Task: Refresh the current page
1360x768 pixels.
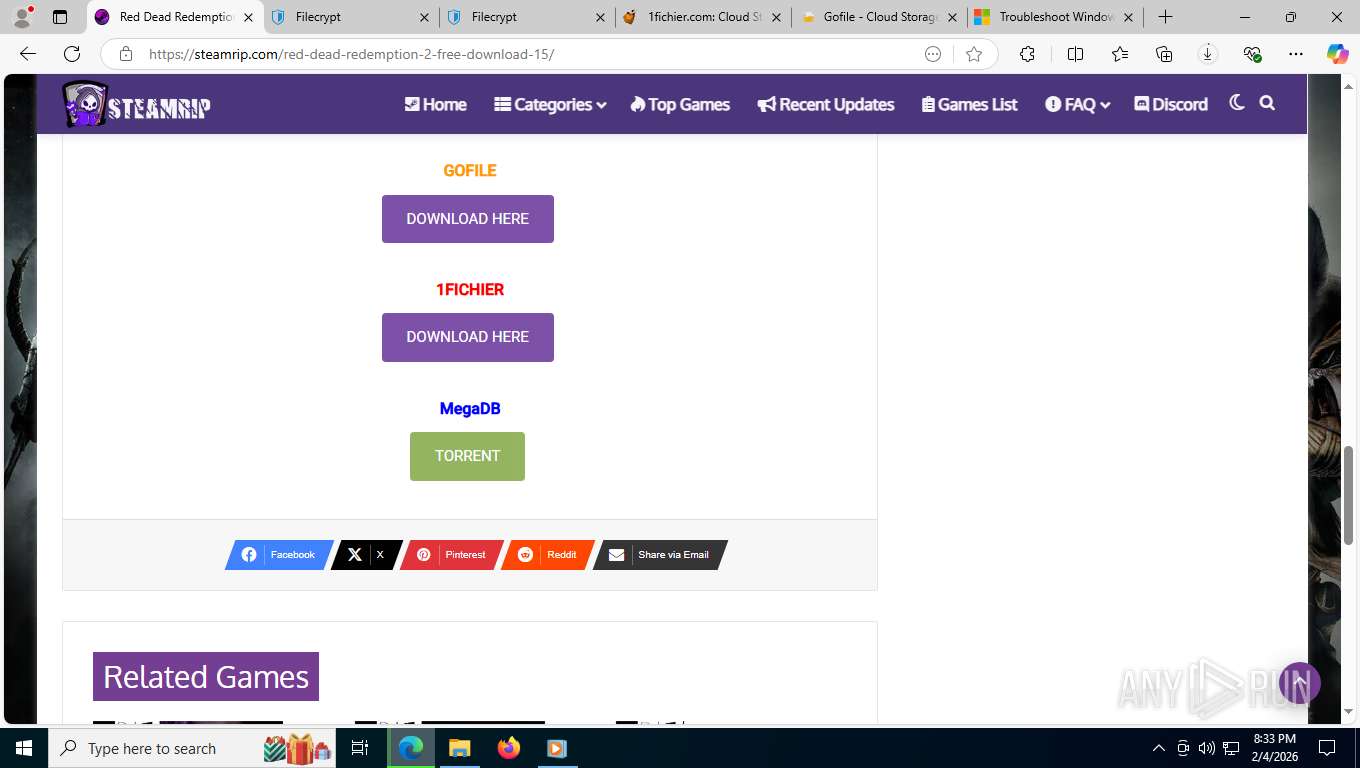Action: (x=72, y=54)
